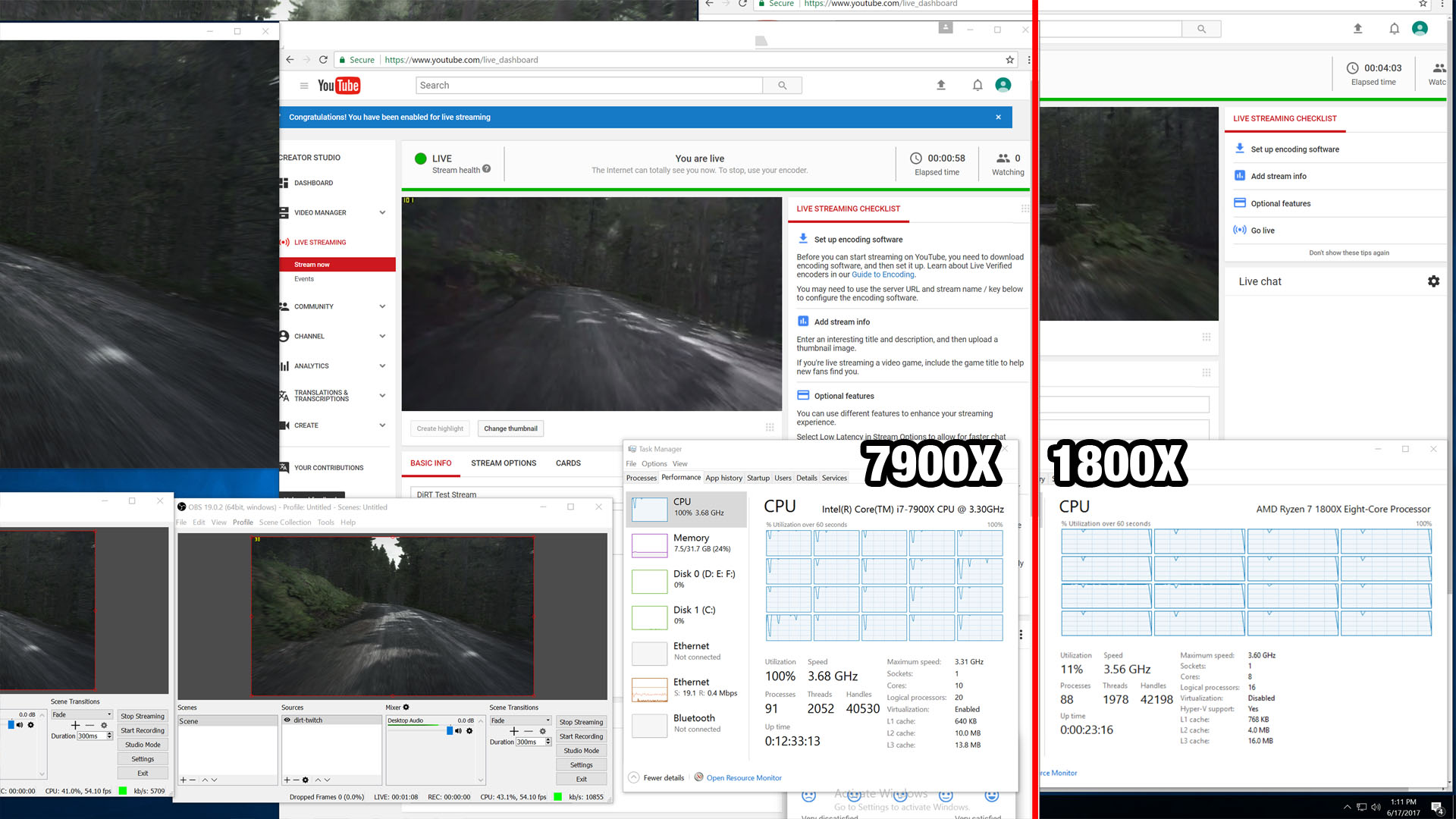Switch to the STREAM OPTIONS tab
This screenshot has width=1456, height=819.
click(503, 463)
